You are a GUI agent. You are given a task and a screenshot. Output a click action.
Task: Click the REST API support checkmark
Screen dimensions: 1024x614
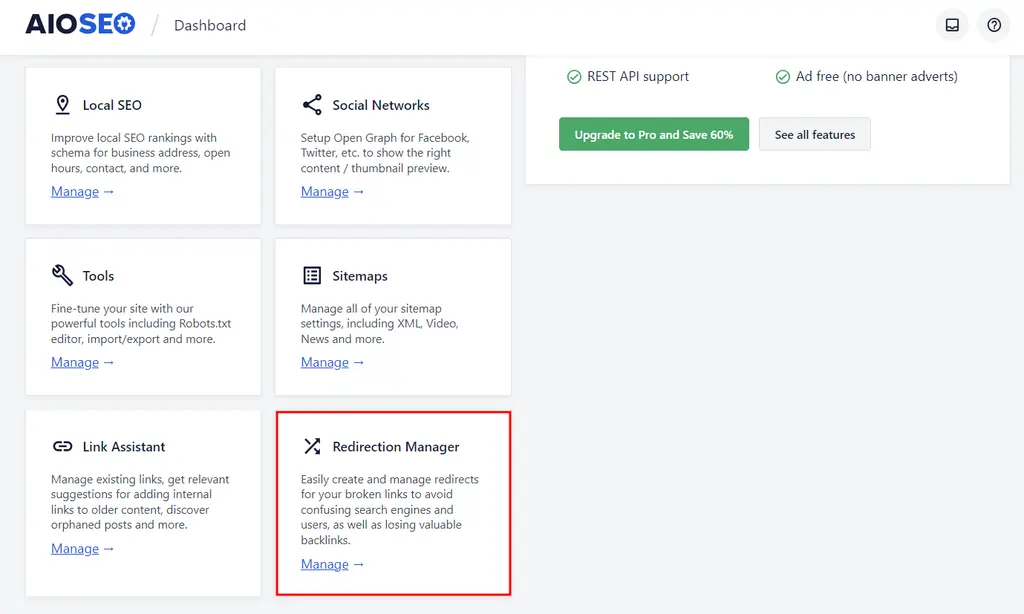pos(574,77)
